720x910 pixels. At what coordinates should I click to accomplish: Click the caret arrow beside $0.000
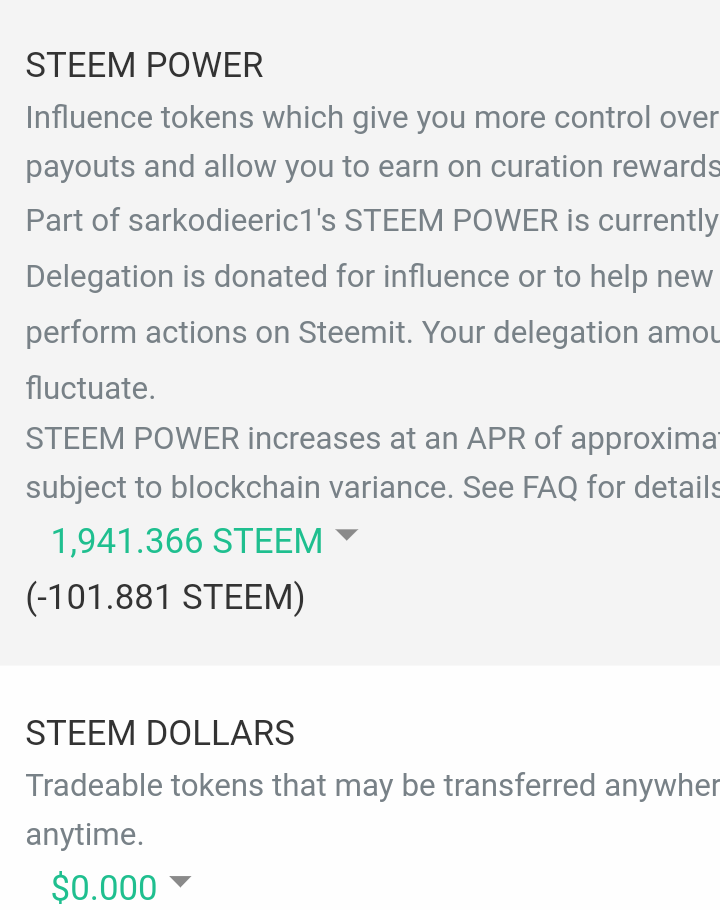click(180, 882)
